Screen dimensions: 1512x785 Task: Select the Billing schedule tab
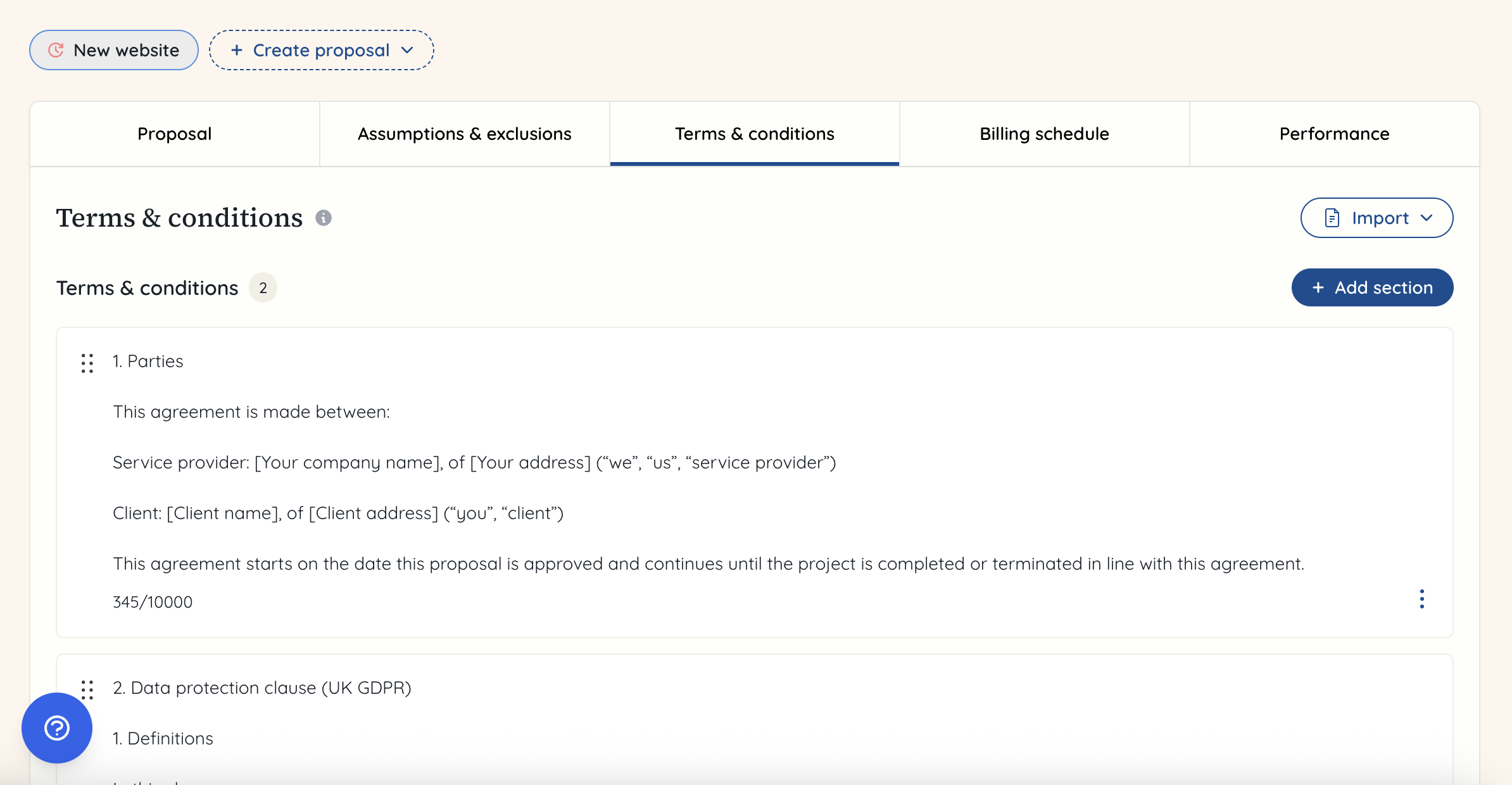click(1043, 134)
